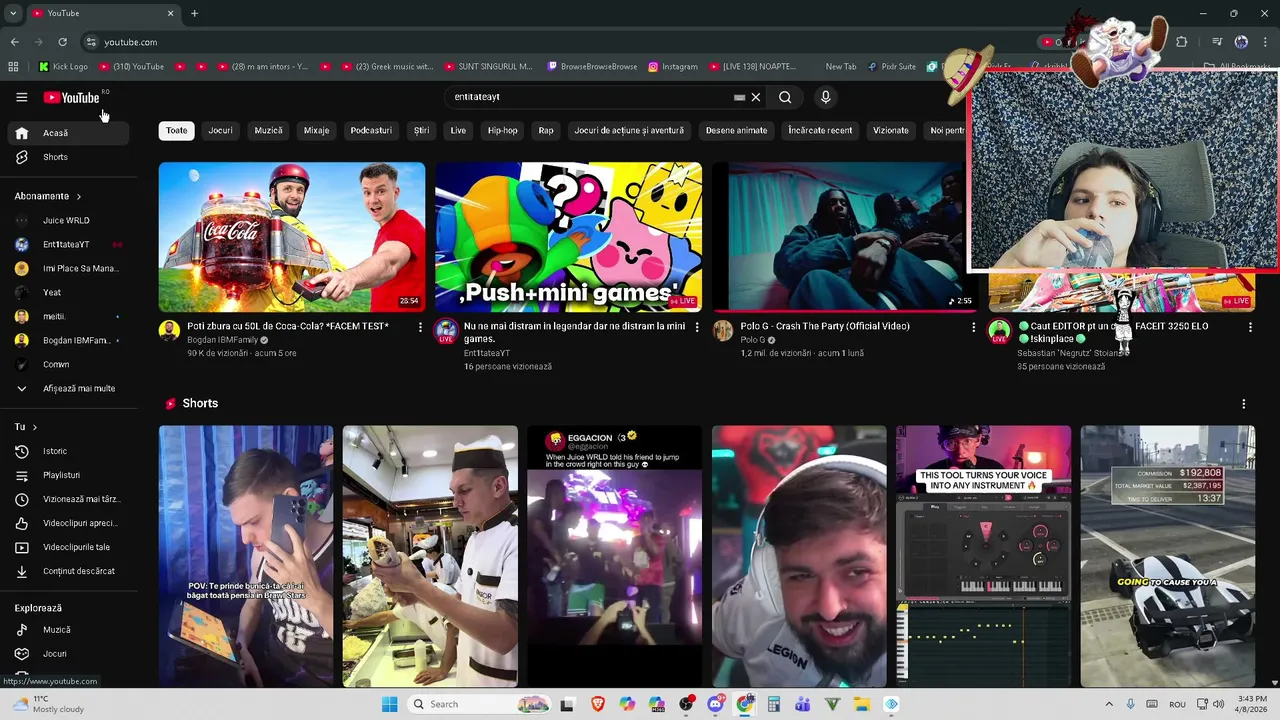This screenshot has height=720, width=1280.
Task: Reload the page with browser refresh button
Action: (62, 42)
